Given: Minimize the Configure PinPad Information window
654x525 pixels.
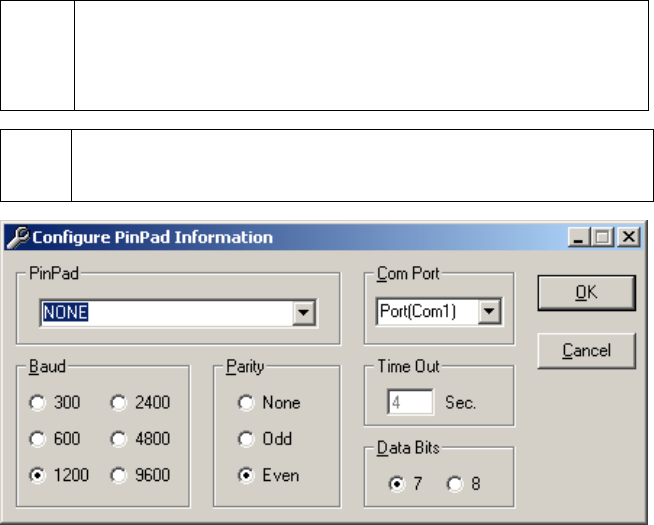Looking at the screenshot, I should coord(579,237).
